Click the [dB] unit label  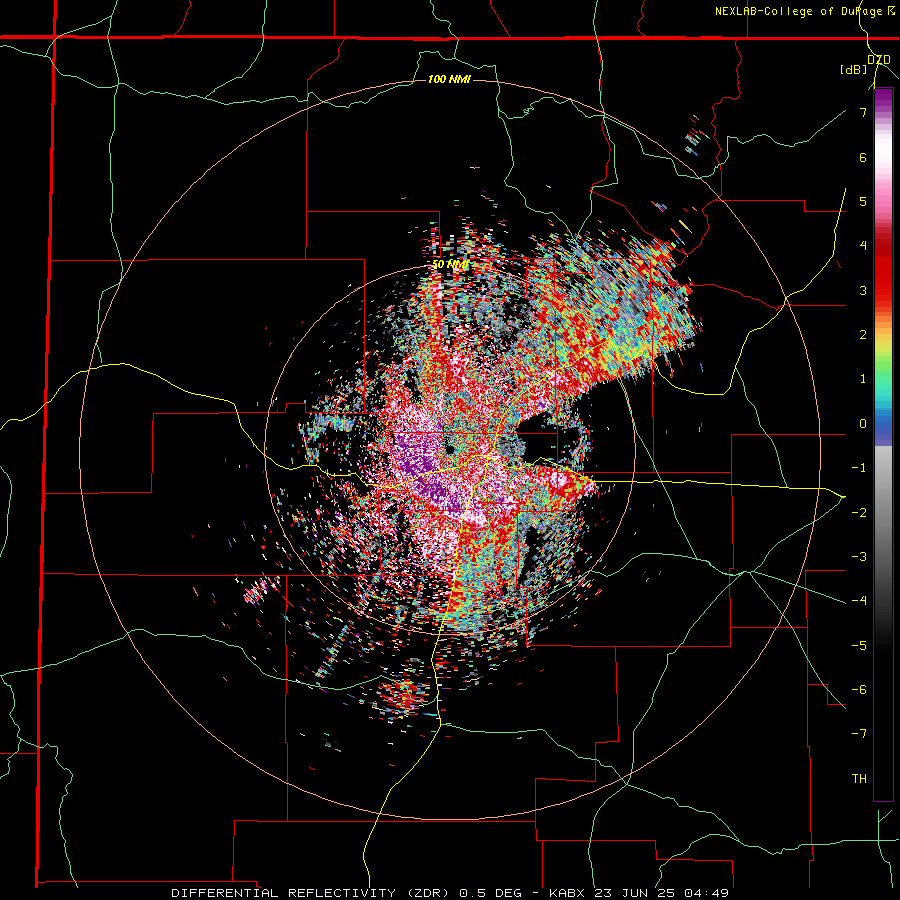click(854, 69)
